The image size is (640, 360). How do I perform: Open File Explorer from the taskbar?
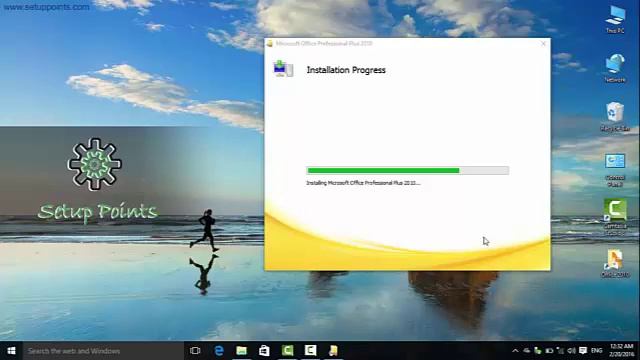(242, 351)
